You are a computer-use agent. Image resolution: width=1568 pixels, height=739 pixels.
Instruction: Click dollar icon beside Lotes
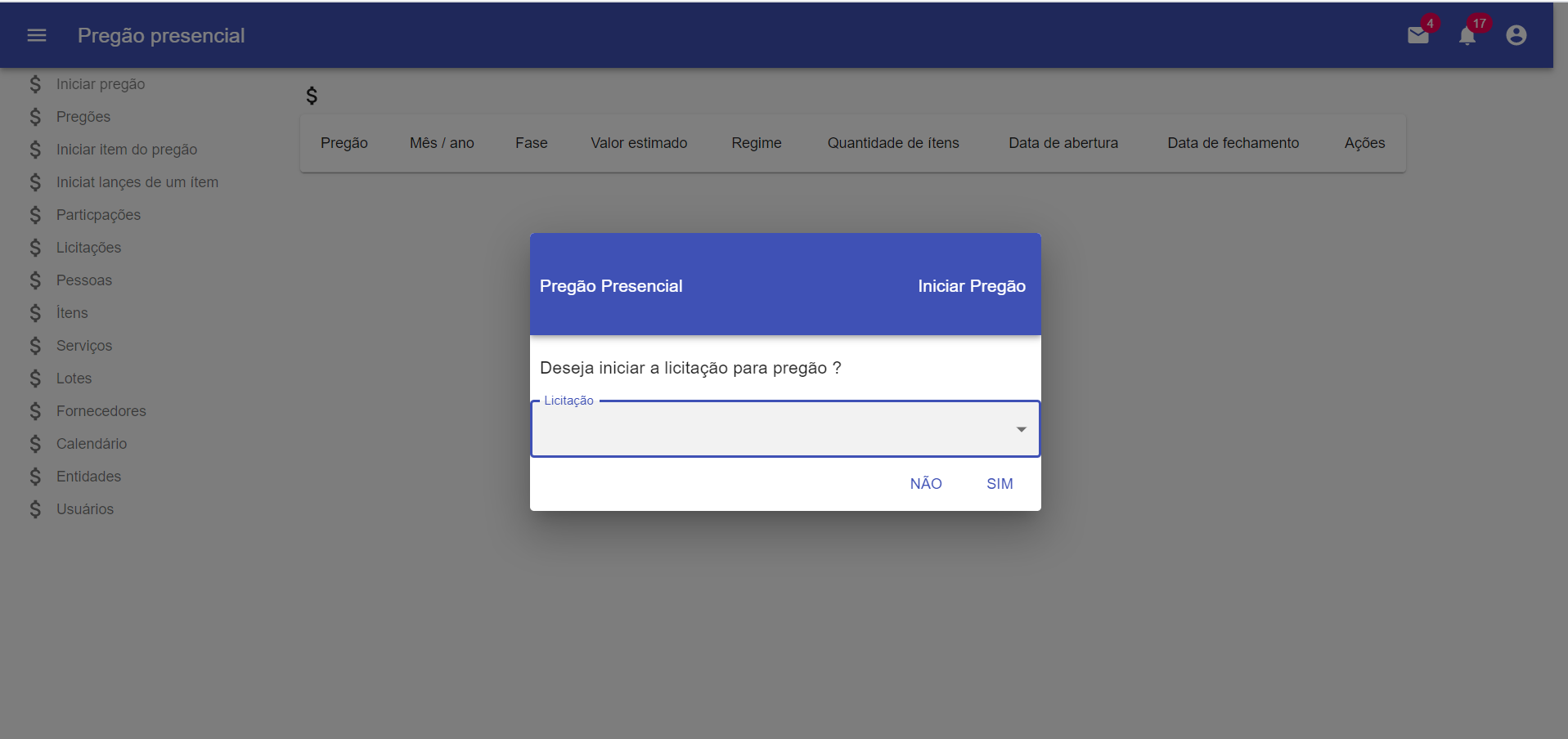(35, 378)
